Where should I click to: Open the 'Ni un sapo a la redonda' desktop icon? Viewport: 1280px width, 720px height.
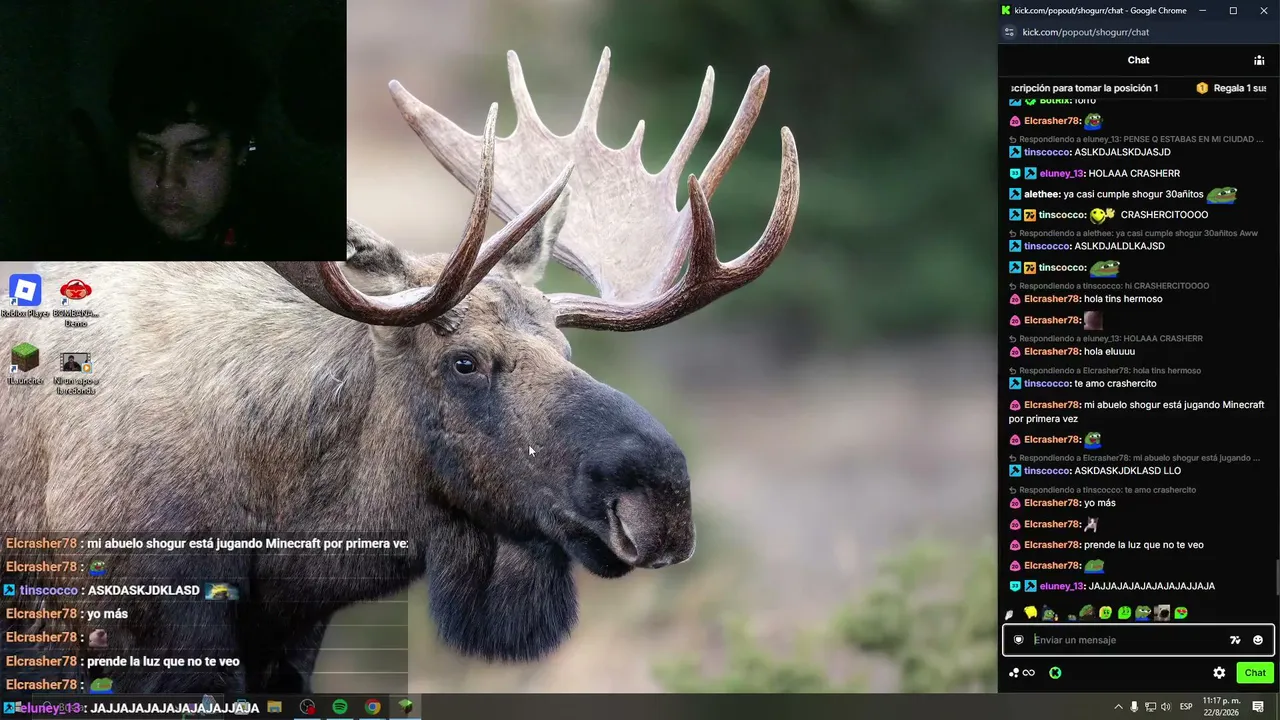75,373
